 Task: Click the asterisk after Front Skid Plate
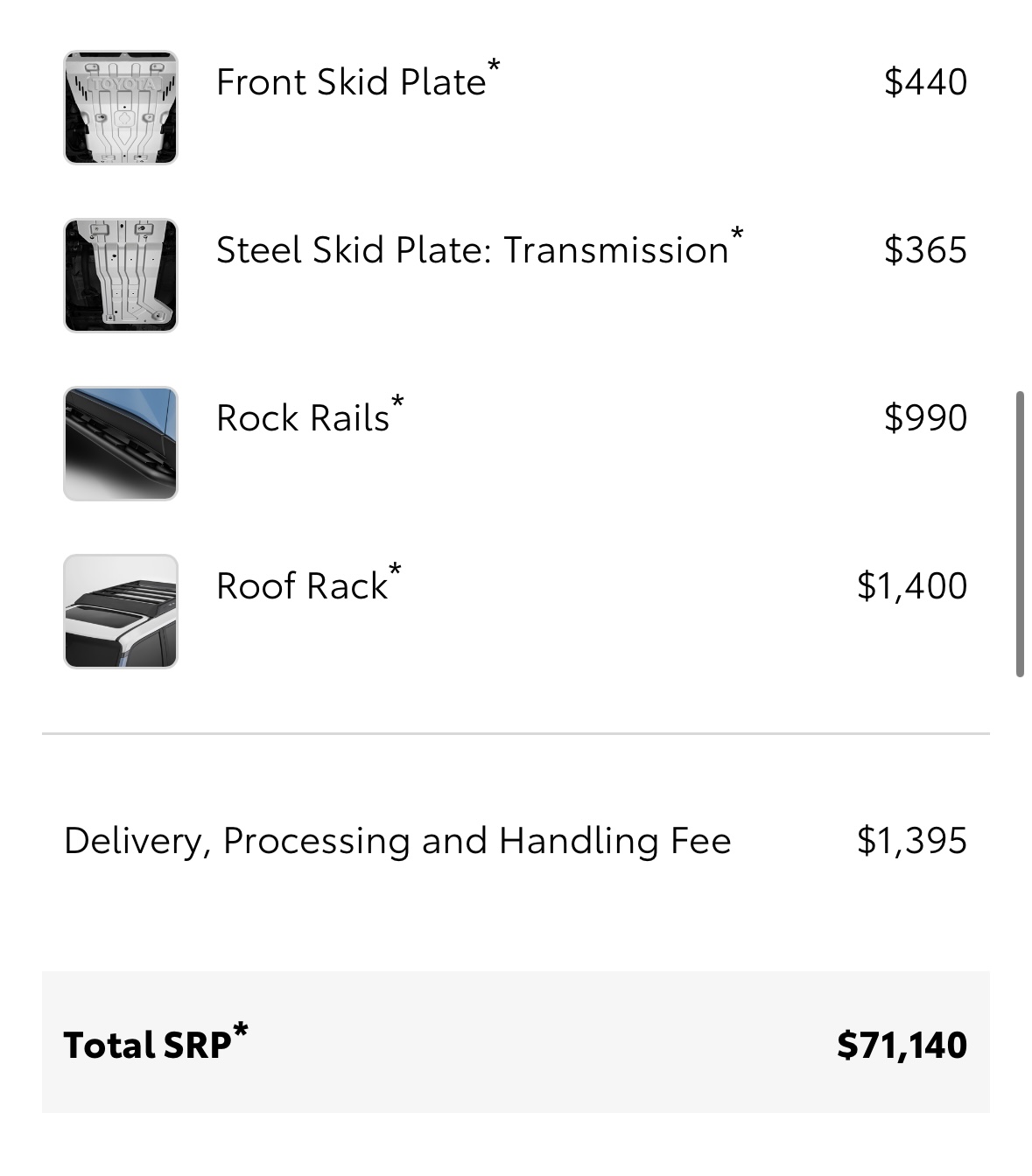494,66
